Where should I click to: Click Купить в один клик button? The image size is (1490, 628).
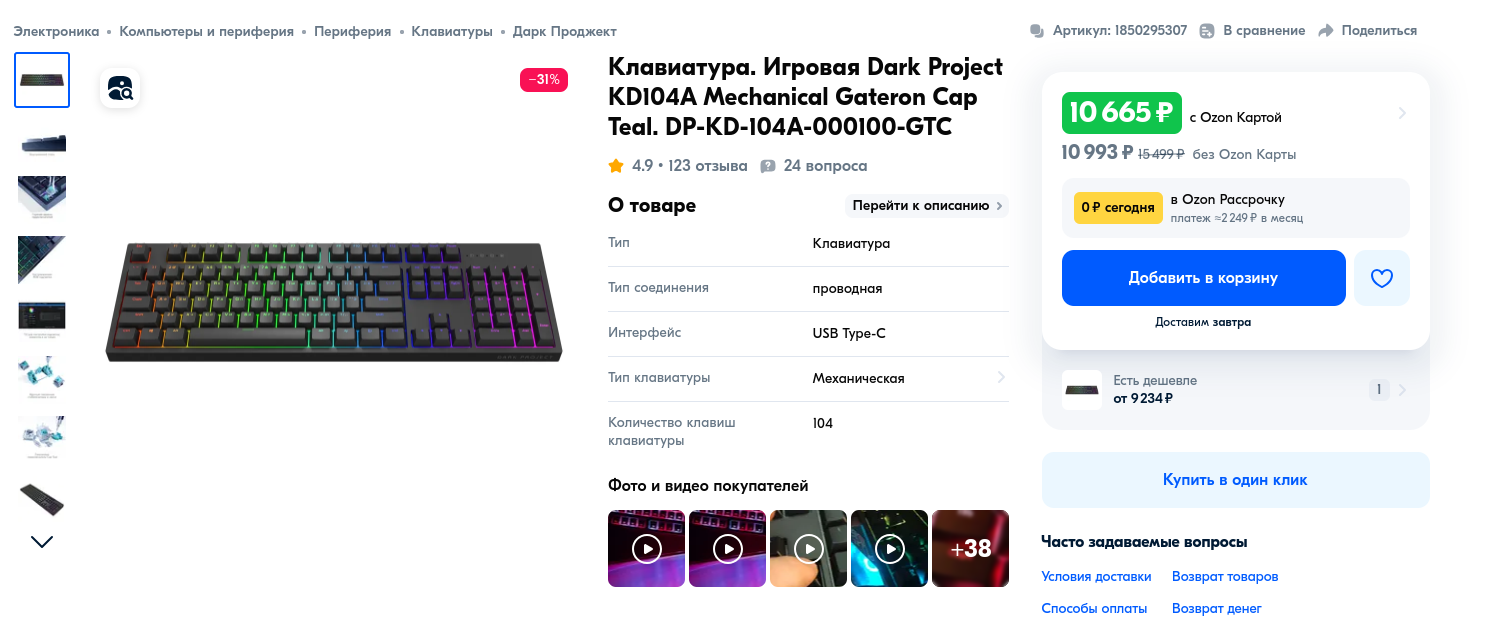click(1235, 480)
